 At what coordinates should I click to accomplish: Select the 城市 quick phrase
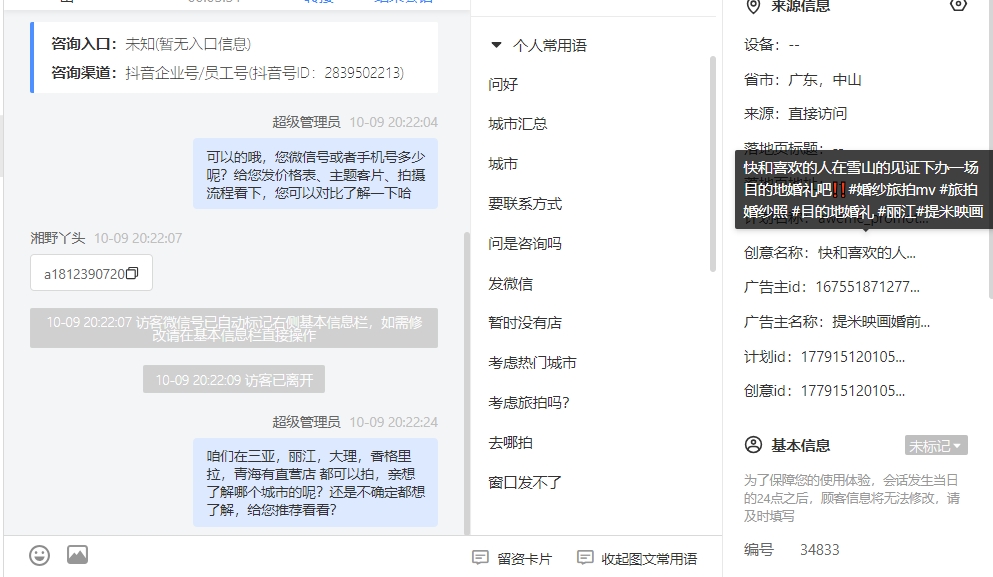coord(503,164)
